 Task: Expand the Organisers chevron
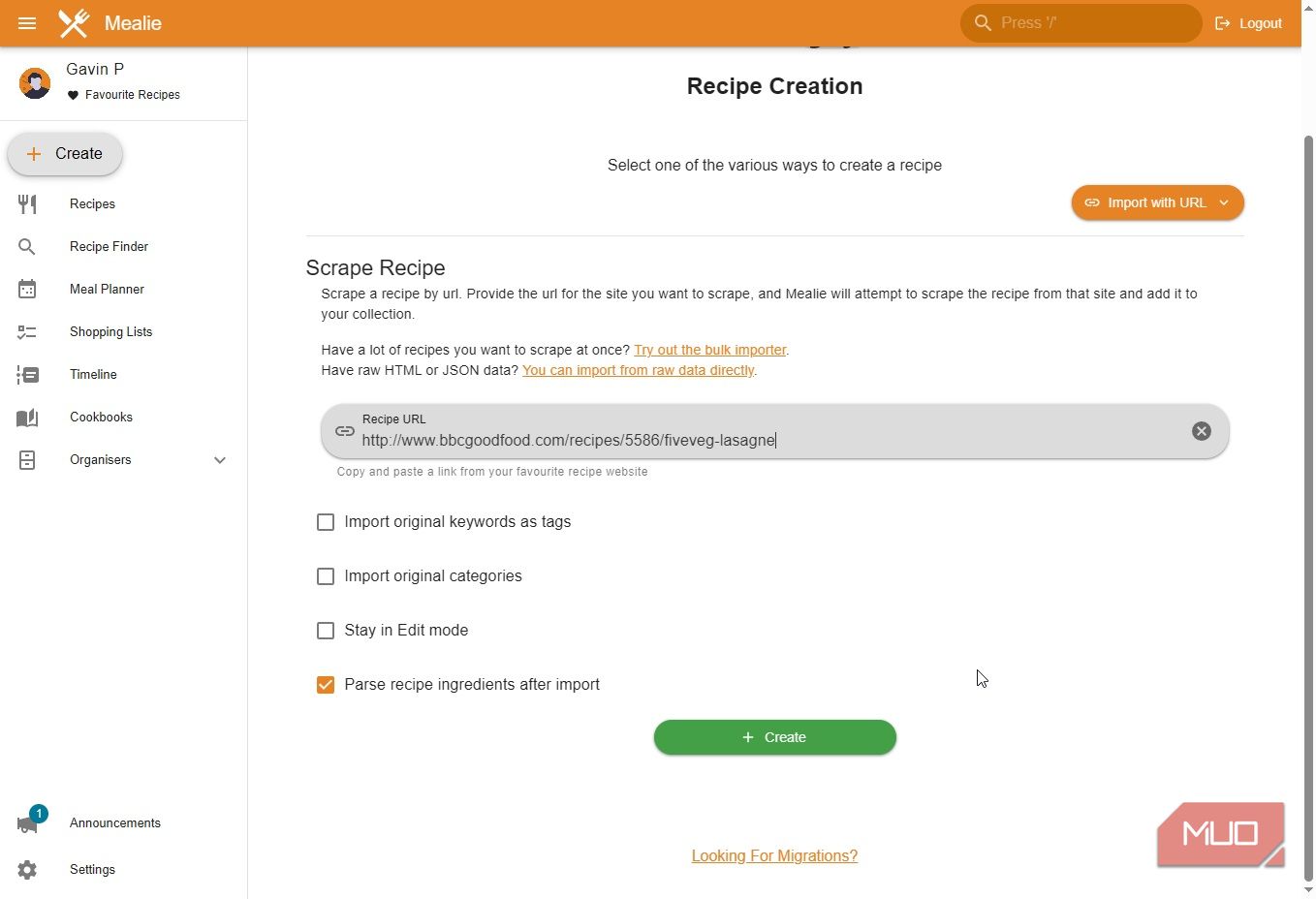(x=220, y=460)
